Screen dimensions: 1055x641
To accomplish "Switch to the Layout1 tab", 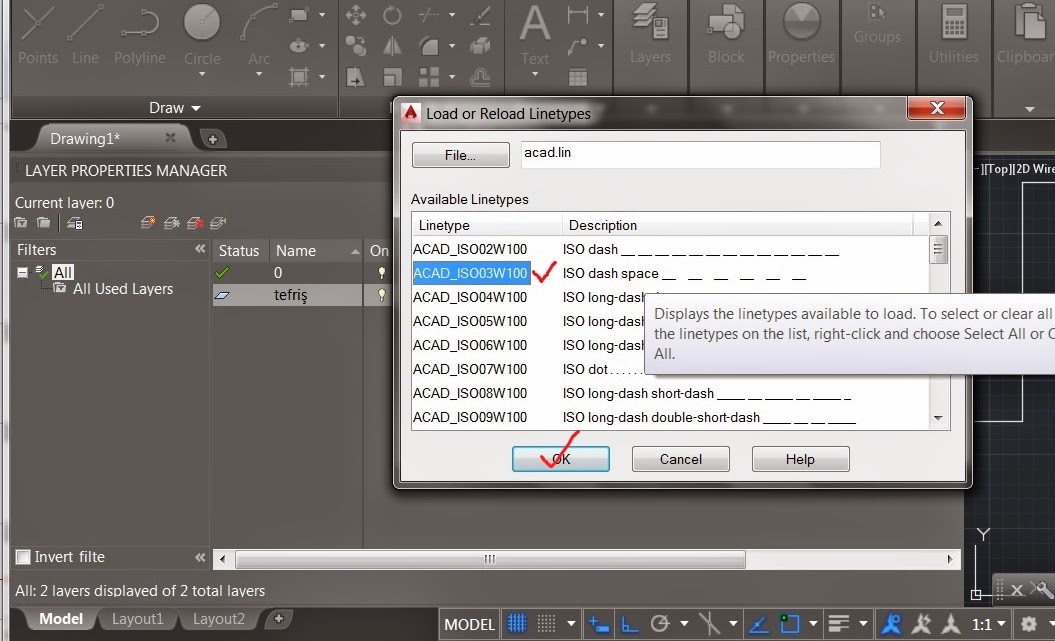I will coord(137,619).
